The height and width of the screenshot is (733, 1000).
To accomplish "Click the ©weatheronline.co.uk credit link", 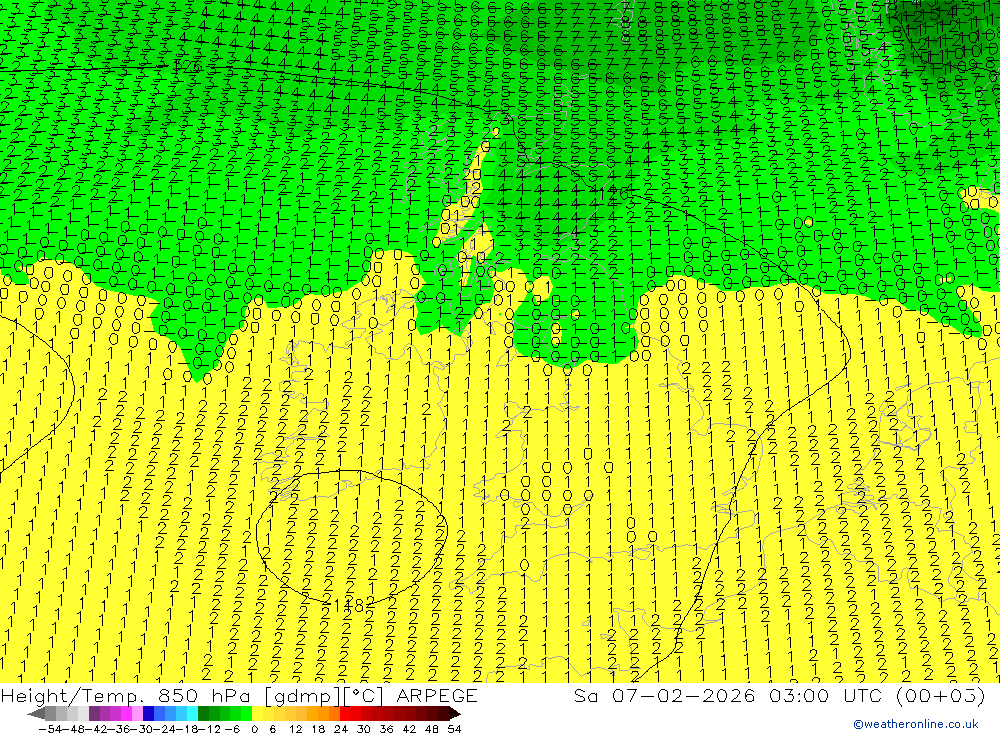I will (915, 724).
